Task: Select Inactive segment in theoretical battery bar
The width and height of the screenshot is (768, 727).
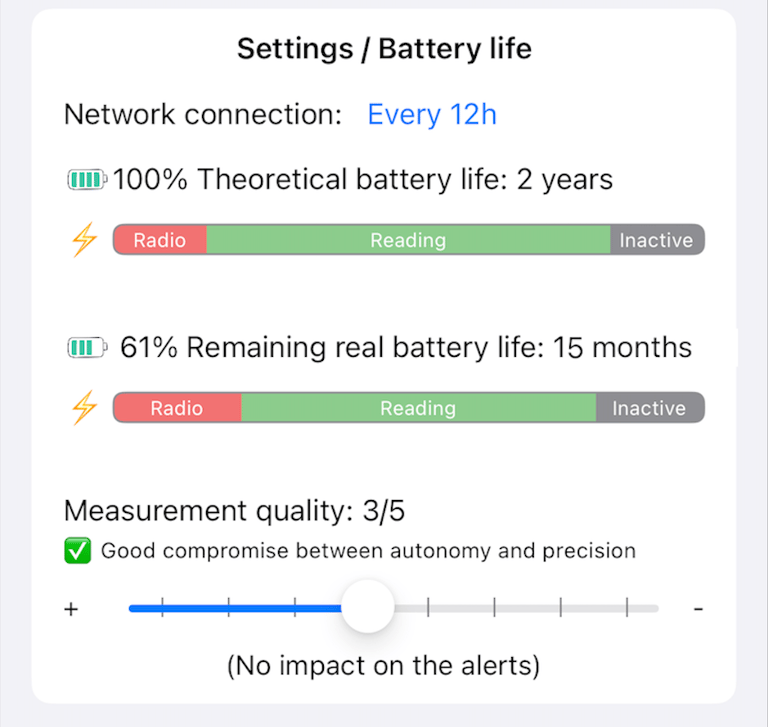Action: tap(657, 240)
